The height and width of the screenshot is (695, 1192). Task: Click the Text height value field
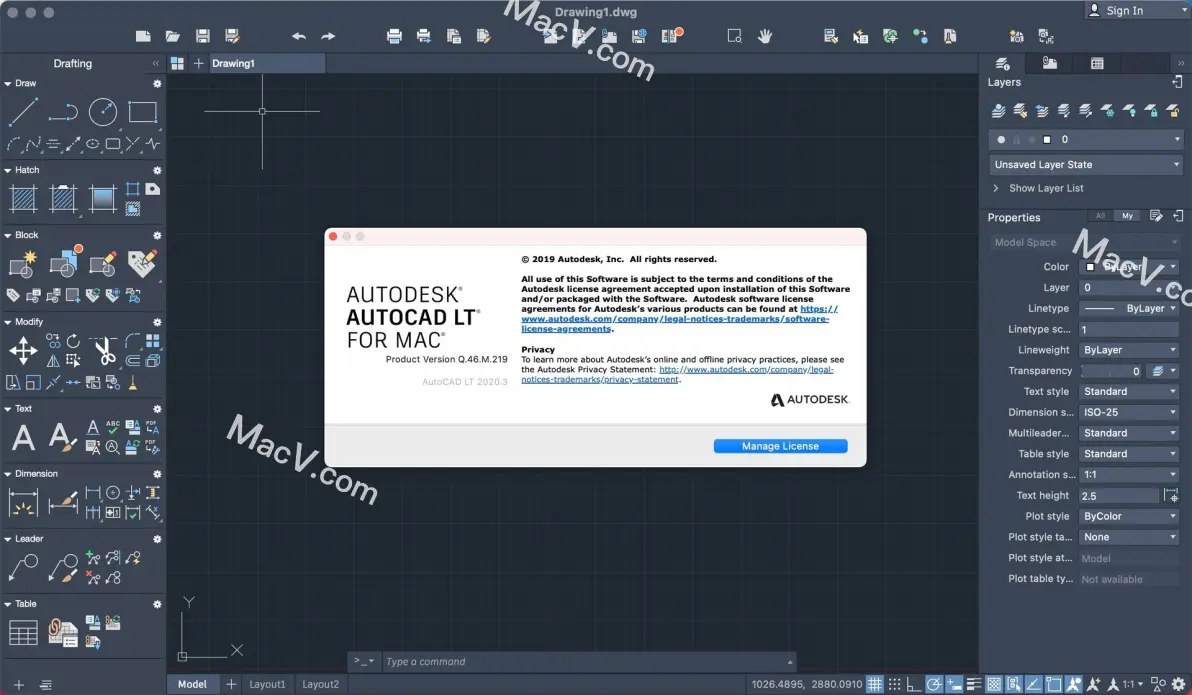point(1119,496)
